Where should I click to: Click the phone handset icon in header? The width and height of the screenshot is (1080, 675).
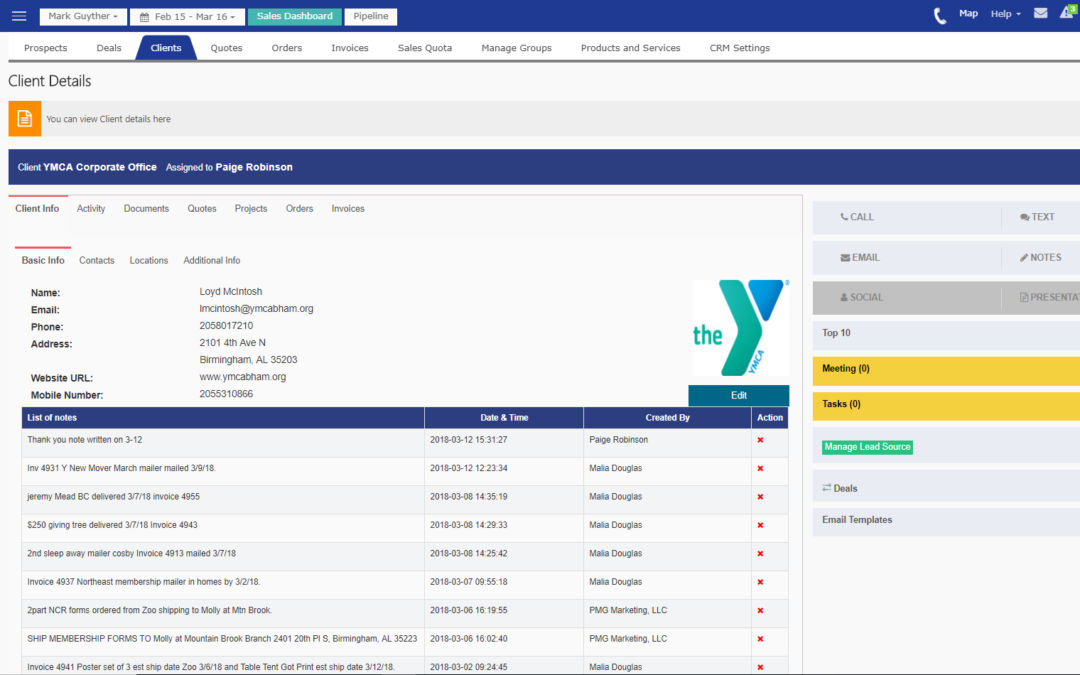tap(940, 15)
